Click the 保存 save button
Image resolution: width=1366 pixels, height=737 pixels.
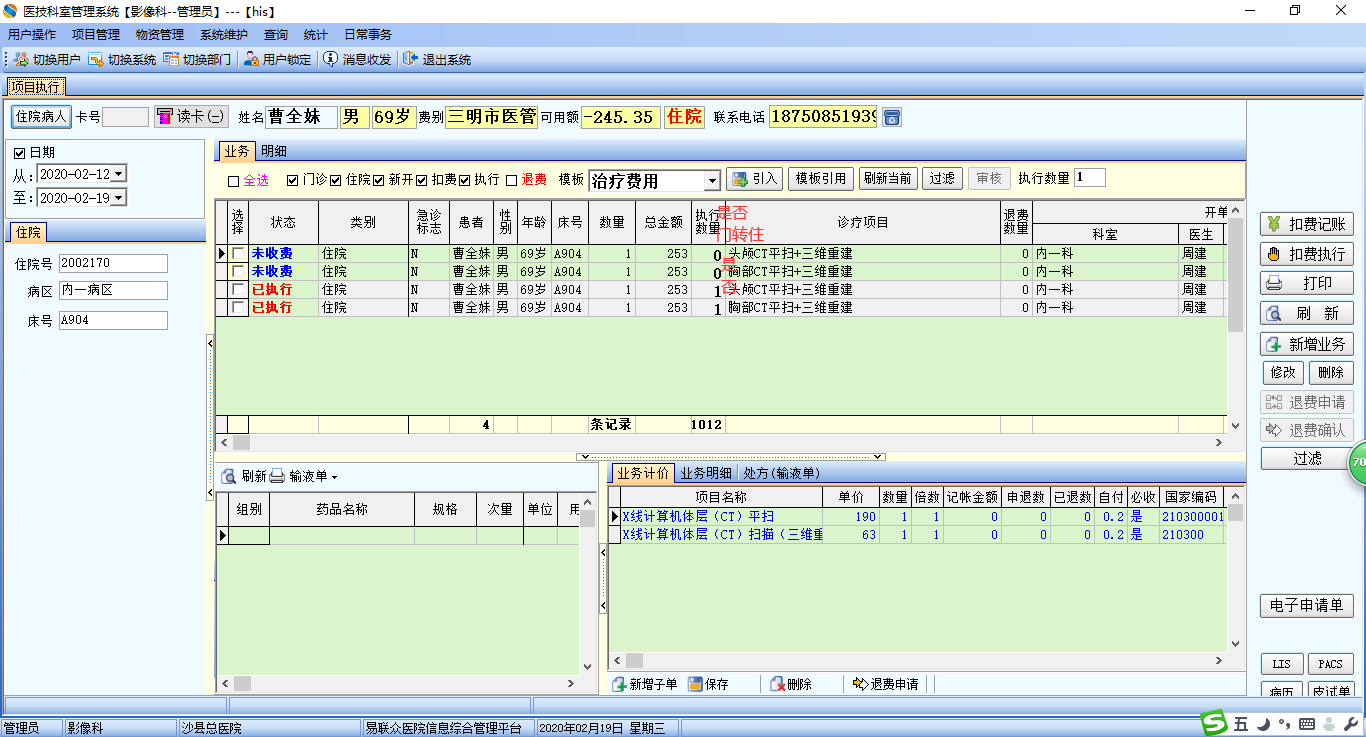pos(708,684)
